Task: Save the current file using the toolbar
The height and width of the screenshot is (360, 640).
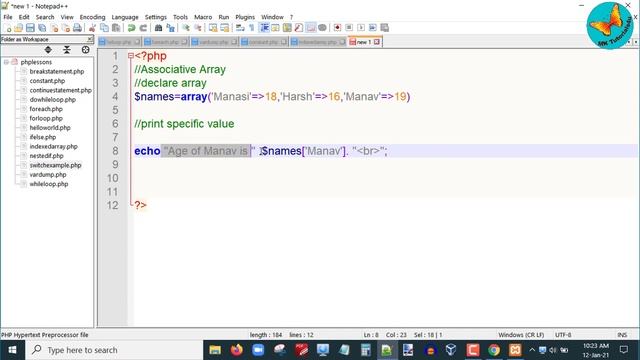Action: click(30, 28)
